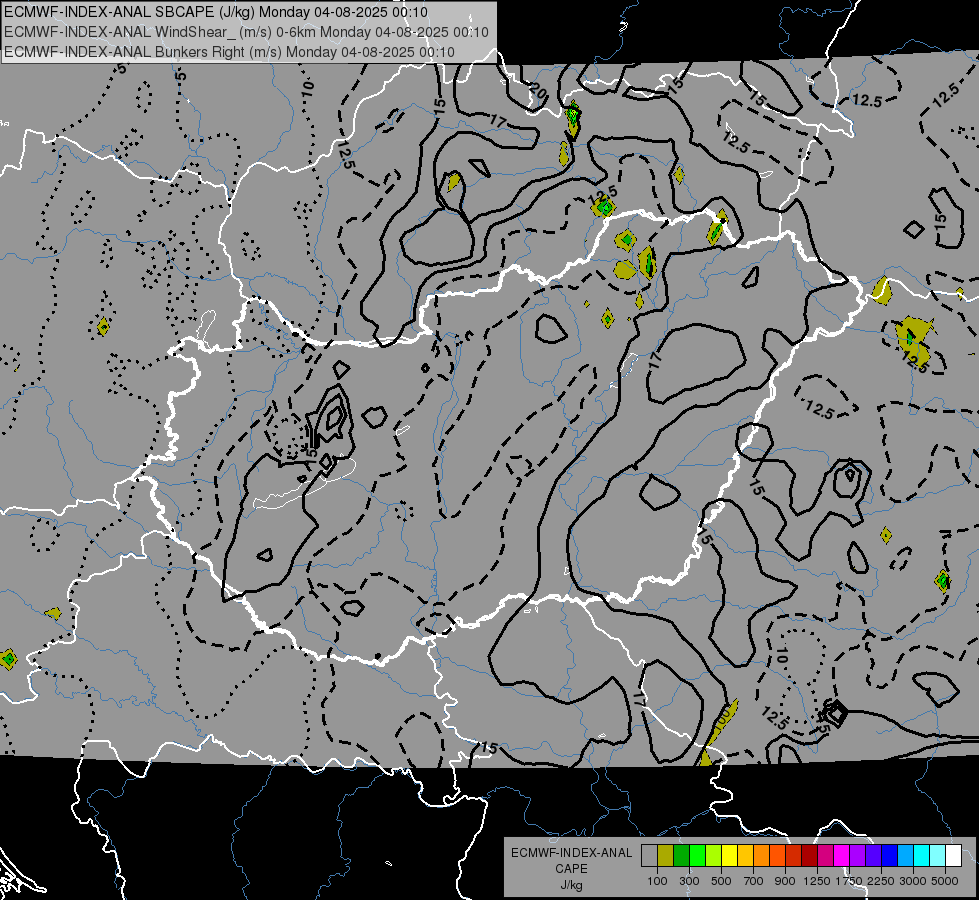Screen dimensions: 979x900
Task: Click the legend label '100'
Action: 657,881
